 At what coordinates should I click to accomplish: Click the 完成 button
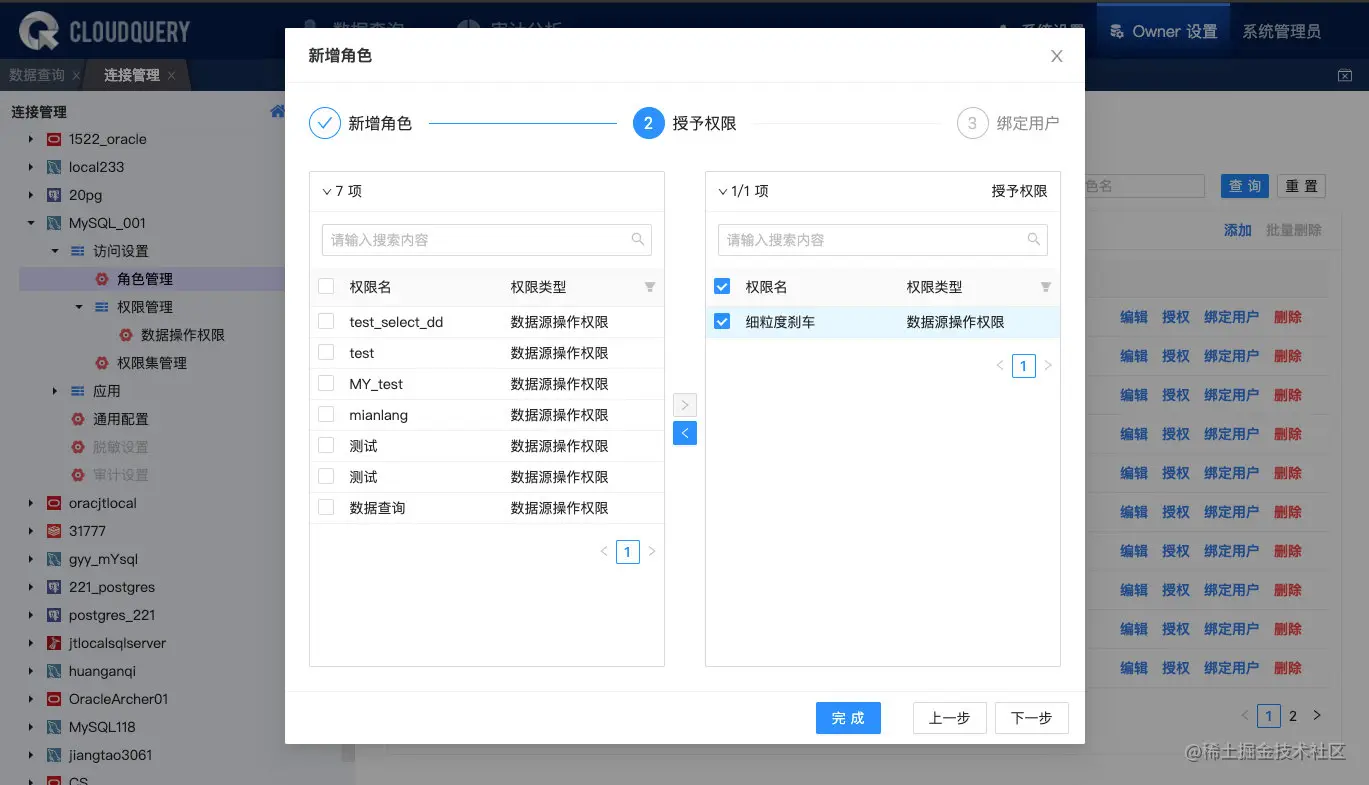click(848, 718)
